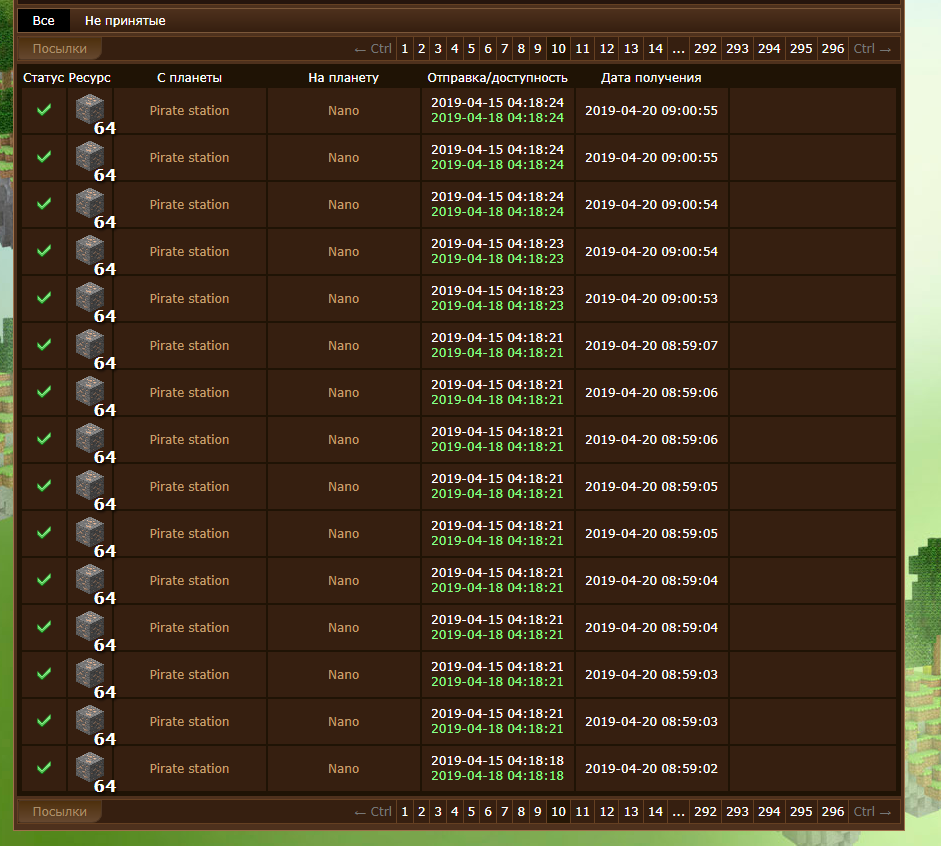This screenshot has height=846, width=941.
Task: Go to page 11 in bottom pagination
Action: click(583, 812)
